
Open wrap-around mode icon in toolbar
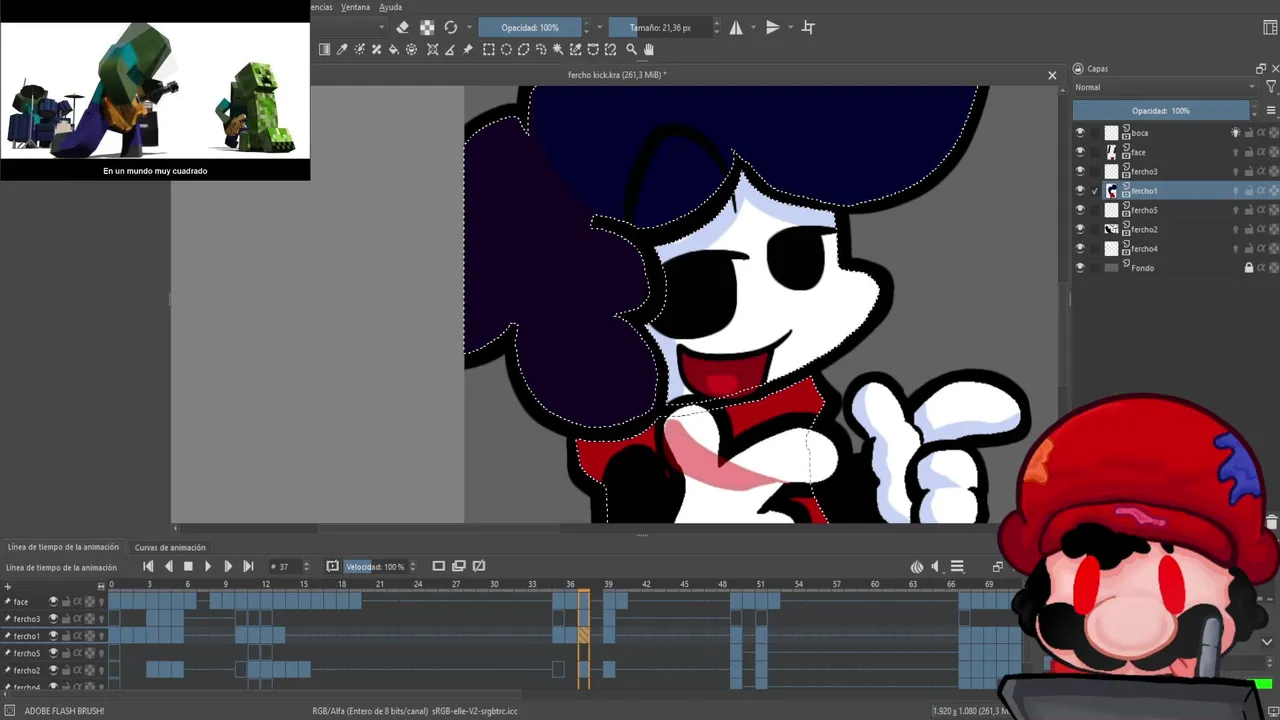coord(808,28)
